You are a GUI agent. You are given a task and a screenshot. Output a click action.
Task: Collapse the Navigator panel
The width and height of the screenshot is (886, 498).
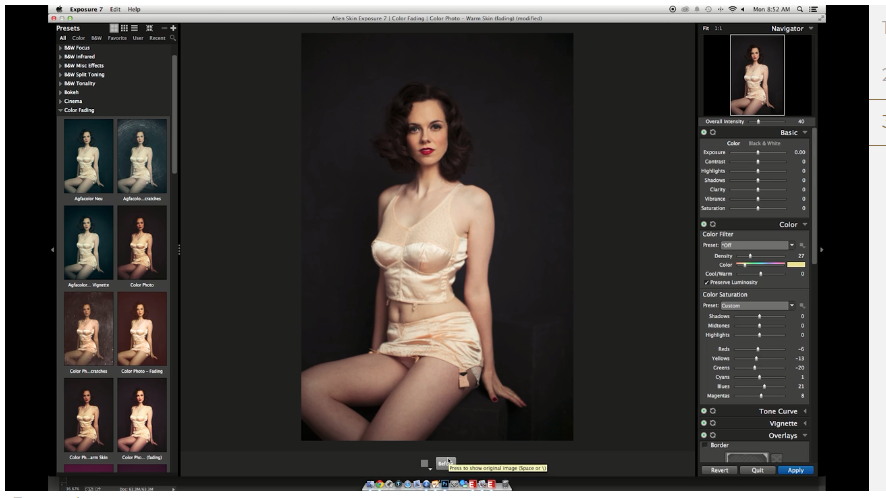811,28
